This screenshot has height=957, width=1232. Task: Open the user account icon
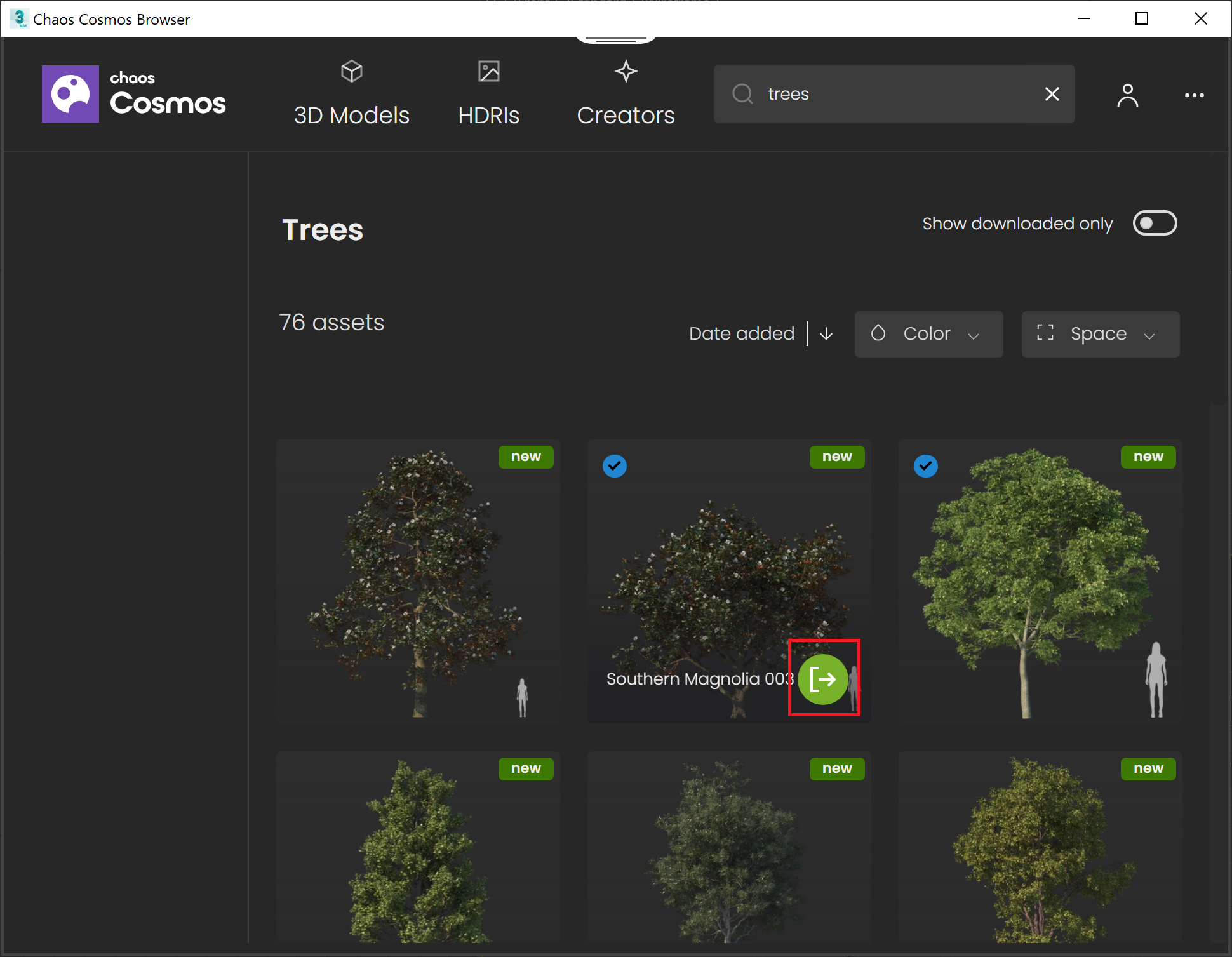[x=1127, y=95]
